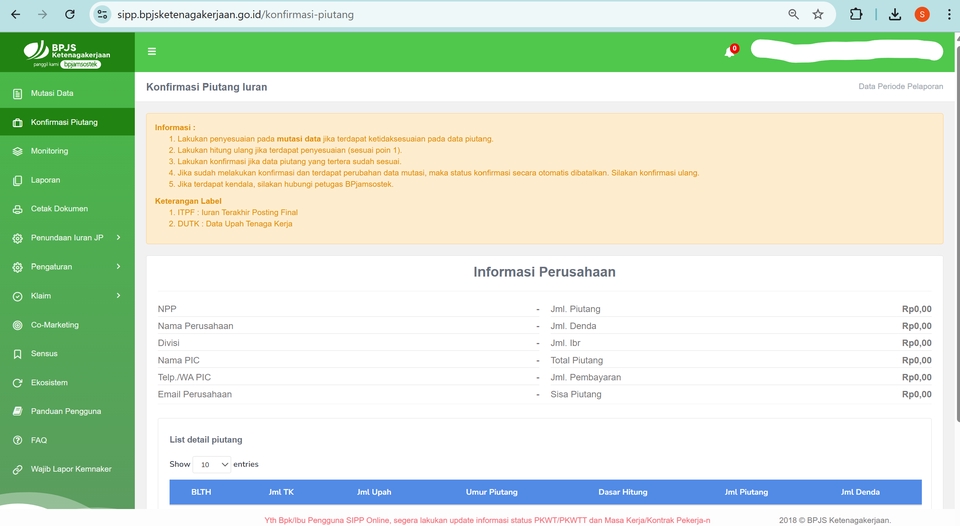Click Data Periode Pelaporan breadcrumb
960x526 pixels.
click(901, 86)
